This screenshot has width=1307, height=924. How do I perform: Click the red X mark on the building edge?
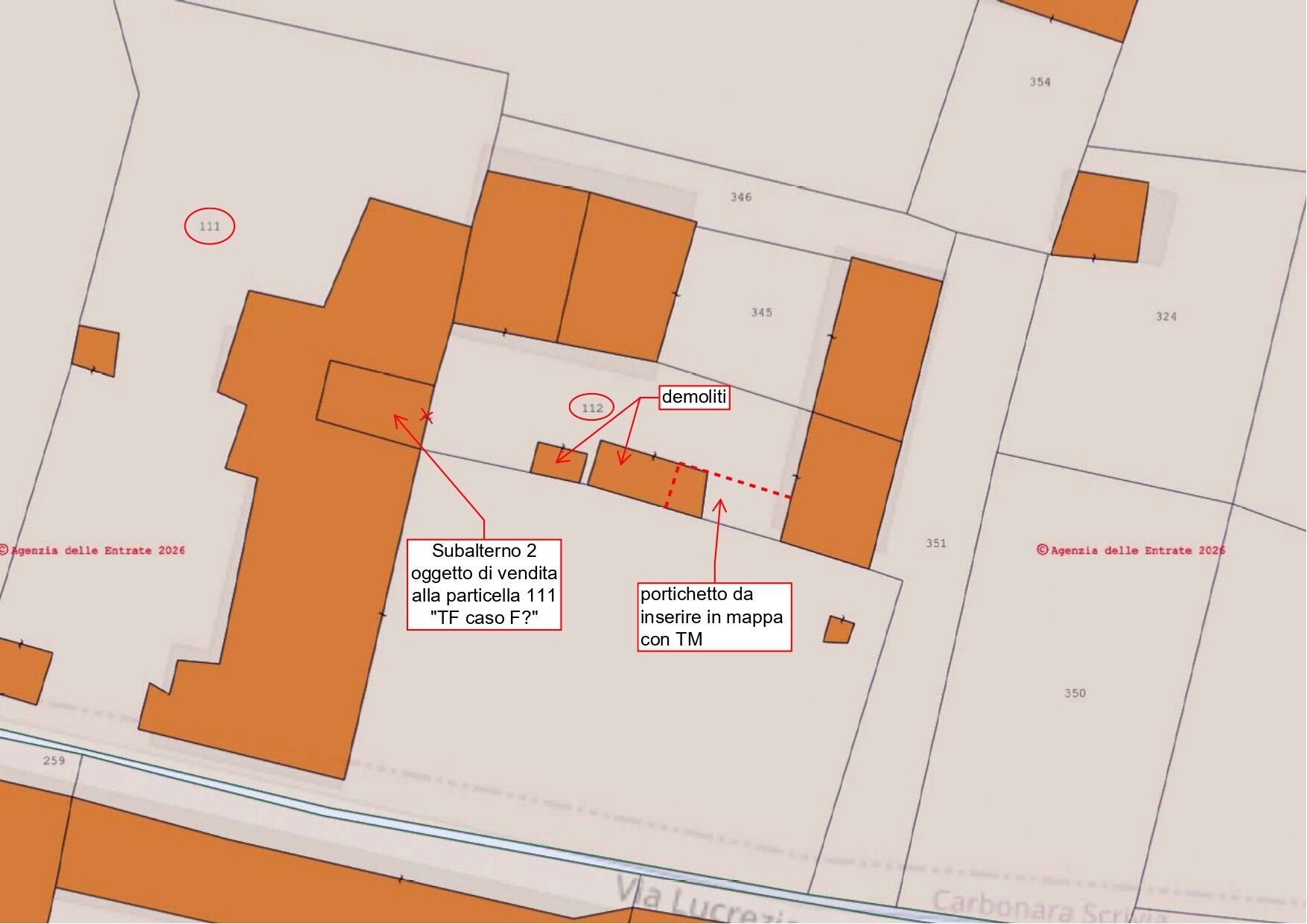click(426, 416)
